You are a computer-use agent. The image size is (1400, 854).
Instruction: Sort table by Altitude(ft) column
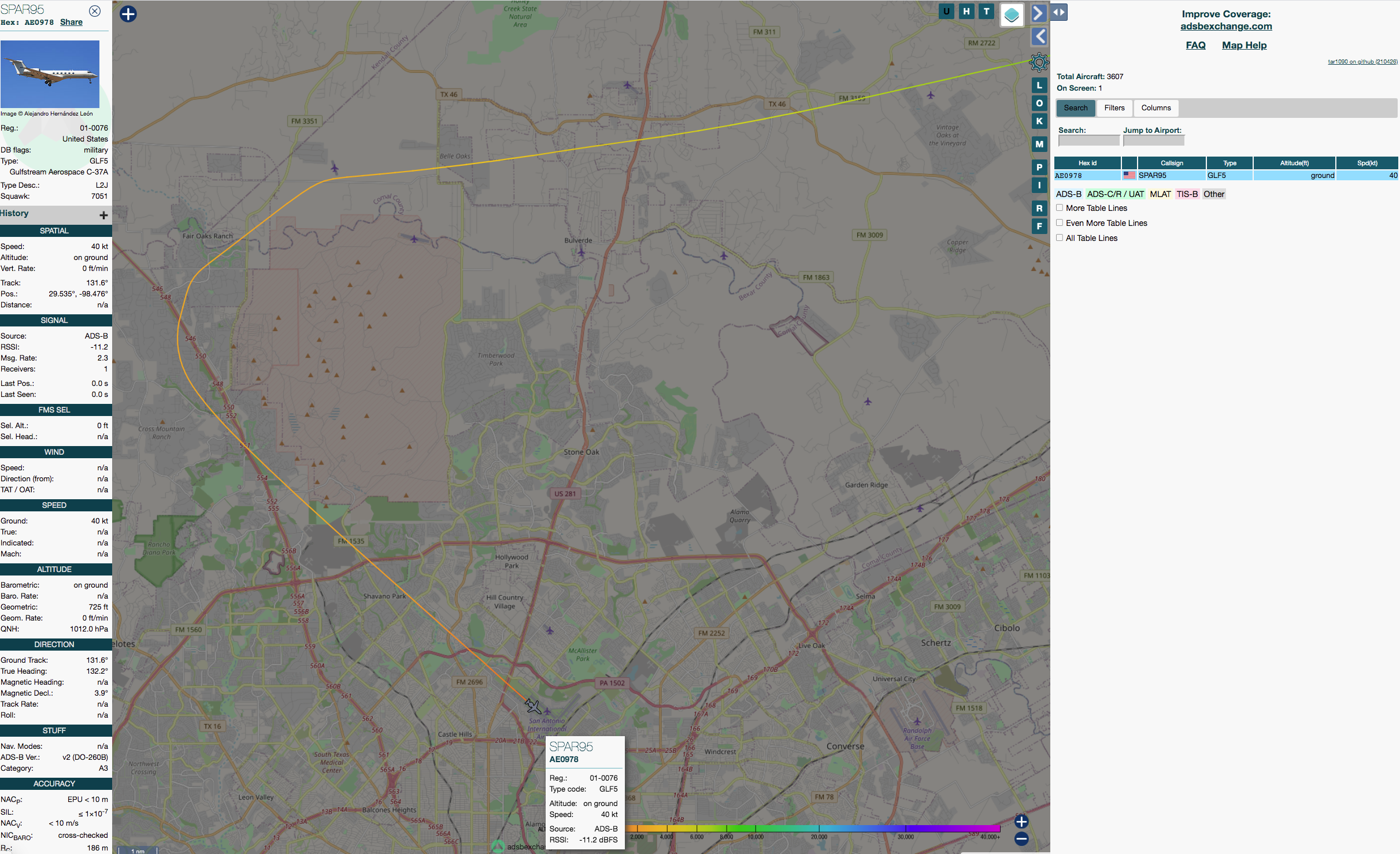pos(1294,163)
